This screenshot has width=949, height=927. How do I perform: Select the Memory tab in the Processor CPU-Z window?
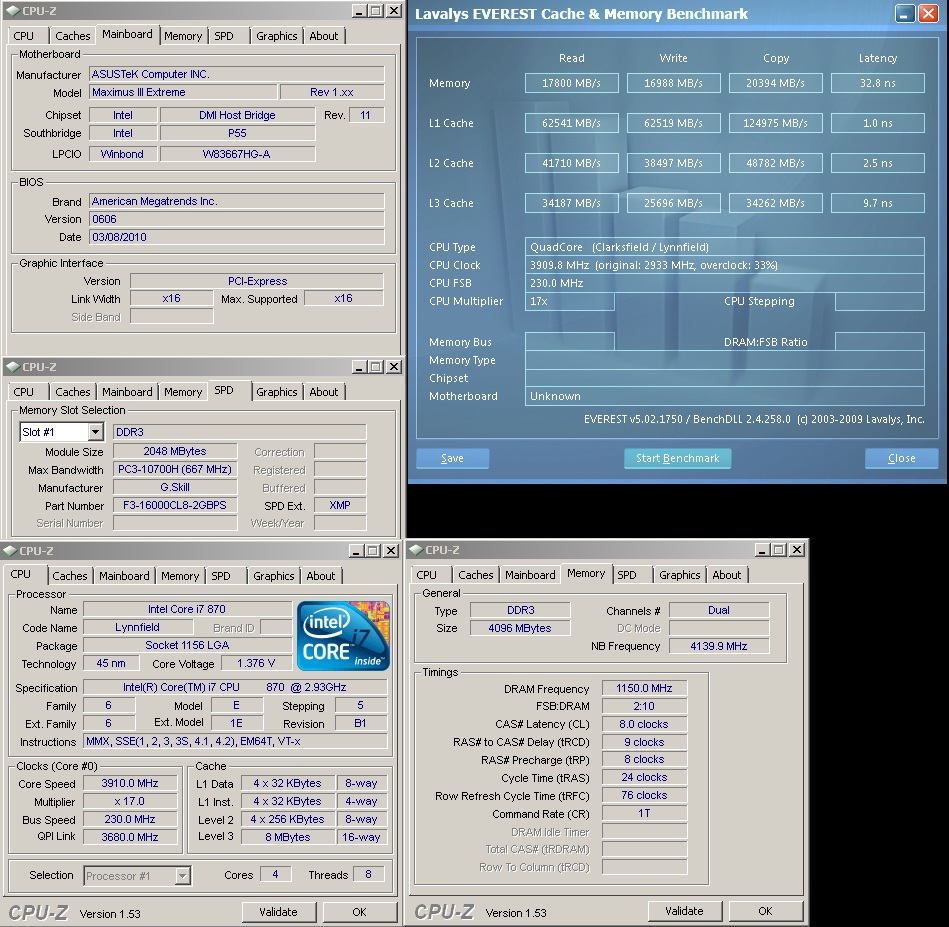tap(180, 575)
